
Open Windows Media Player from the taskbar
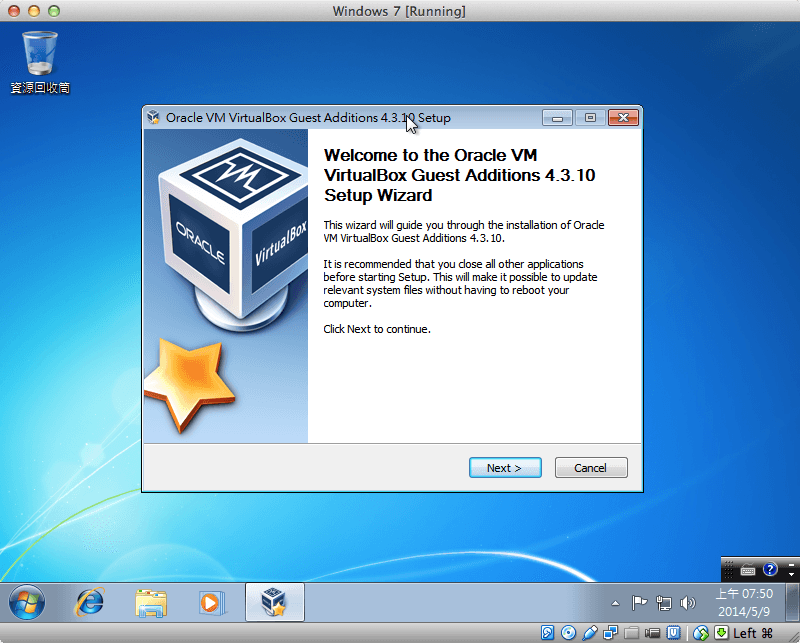tap(212, 602)
